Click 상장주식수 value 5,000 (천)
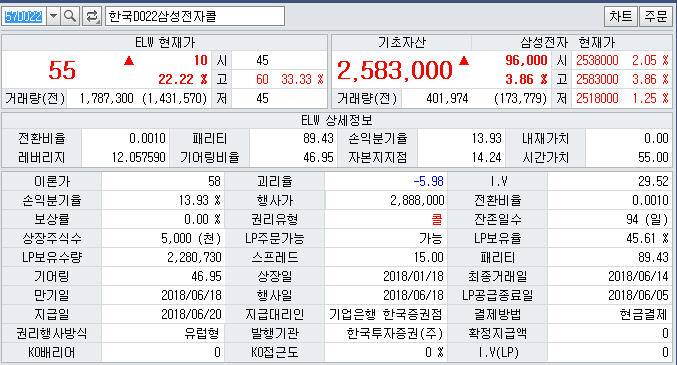The height and width of the screenshot is (365, 677). (x=191, y=238)
